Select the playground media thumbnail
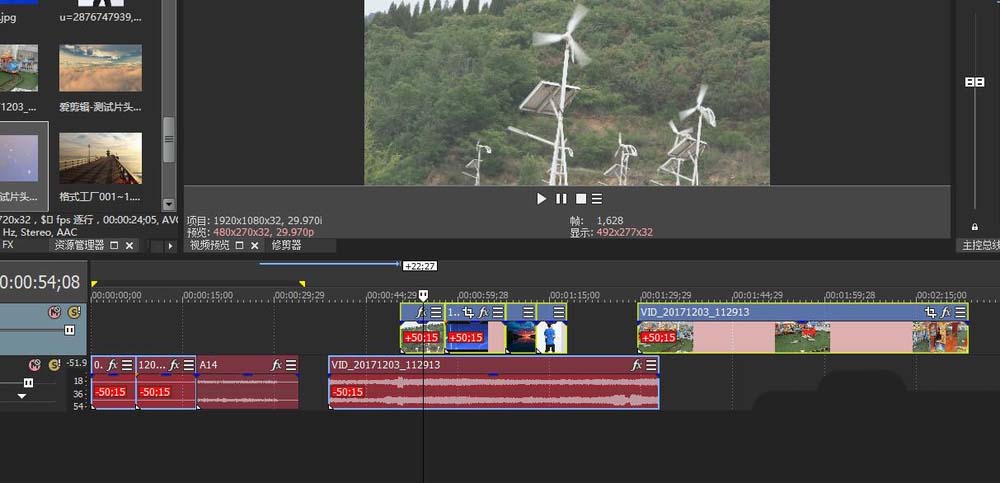The height and width of the screenshot is (483, 1000). pos(18,68)
